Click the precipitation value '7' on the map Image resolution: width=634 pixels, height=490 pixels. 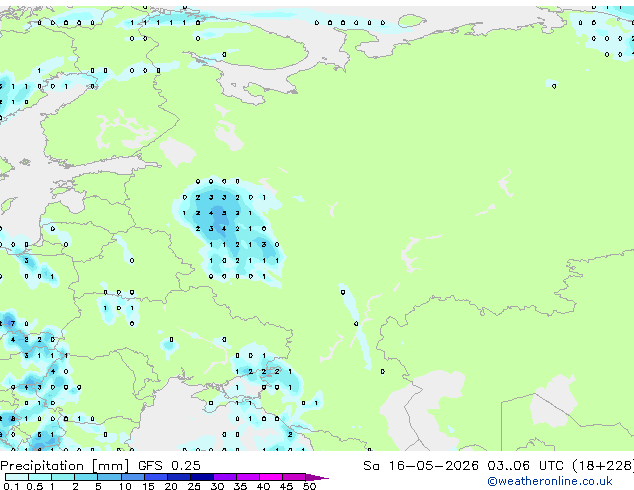(x=13, y=323)
